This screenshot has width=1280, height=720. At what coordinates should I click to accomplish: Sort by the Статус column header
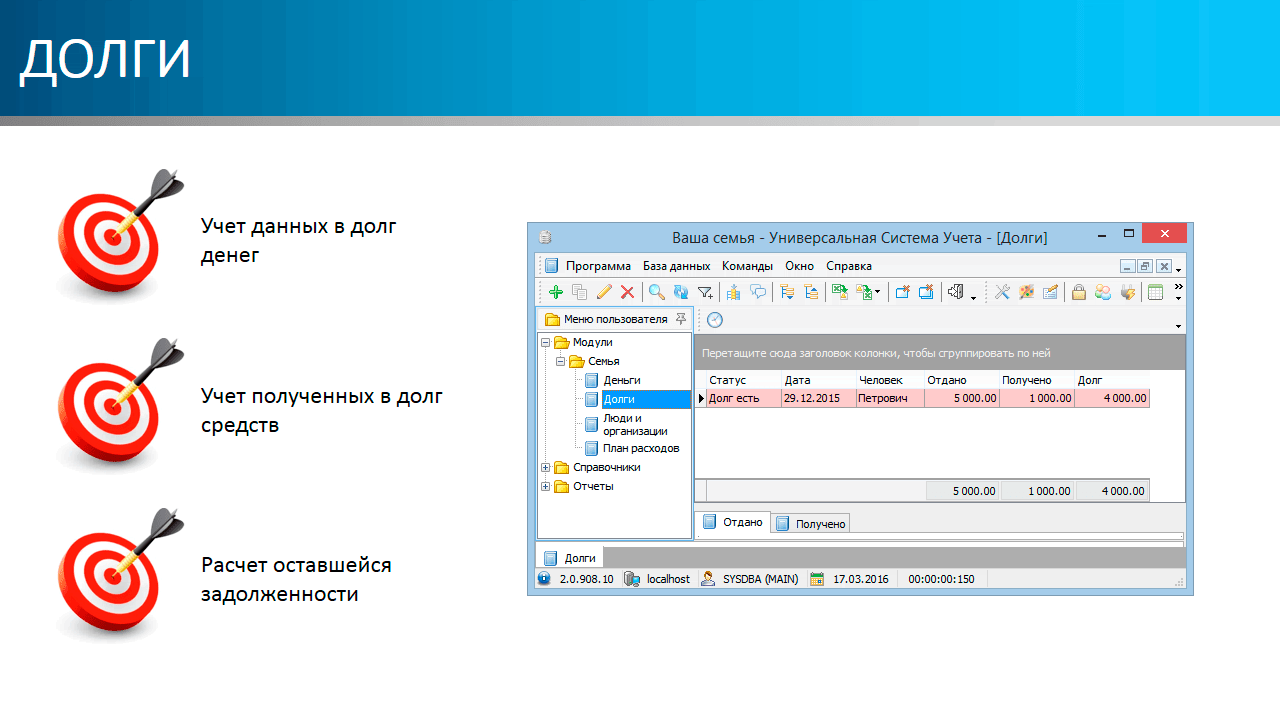coord(743,380)
